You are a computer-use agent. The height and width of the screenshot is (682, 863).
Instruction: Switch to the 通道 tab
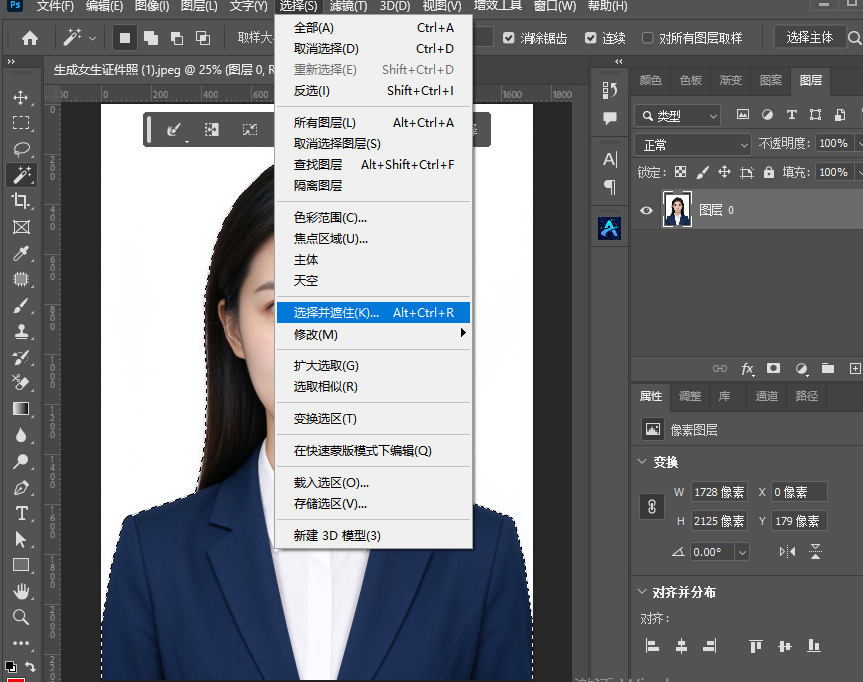coord(767,396)
